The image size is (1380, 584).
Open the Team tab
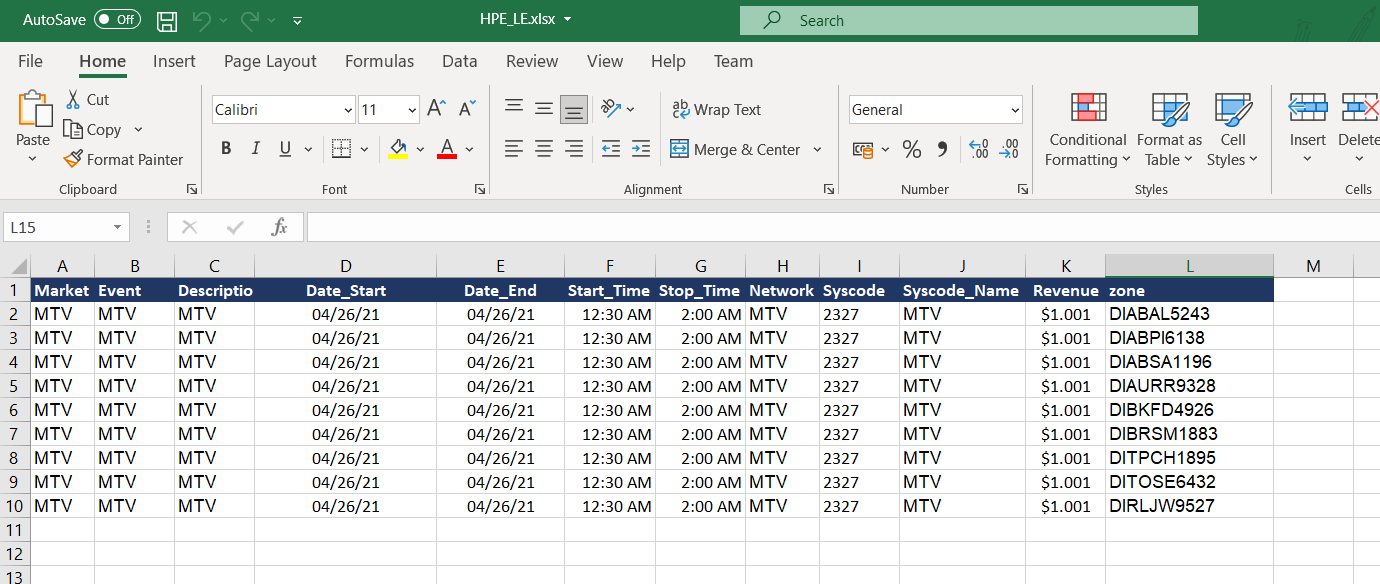(x=733, y=61)
